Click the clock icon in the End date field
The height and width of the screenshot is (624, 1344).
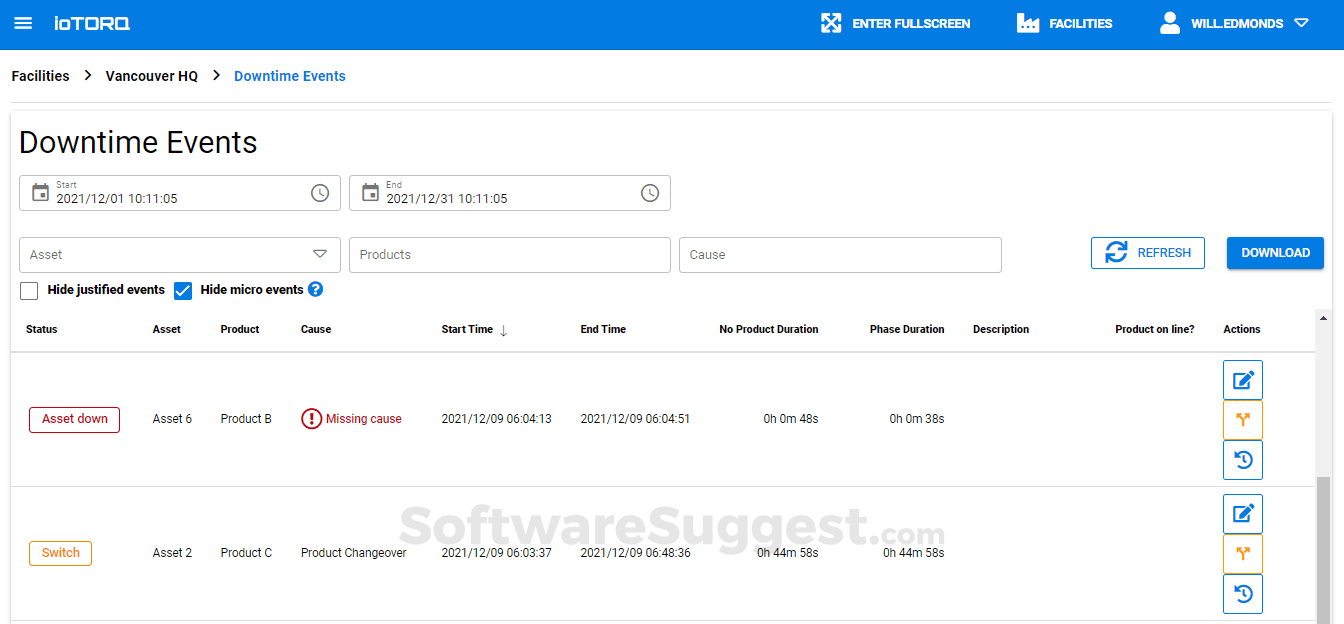[x=651, y=192]
